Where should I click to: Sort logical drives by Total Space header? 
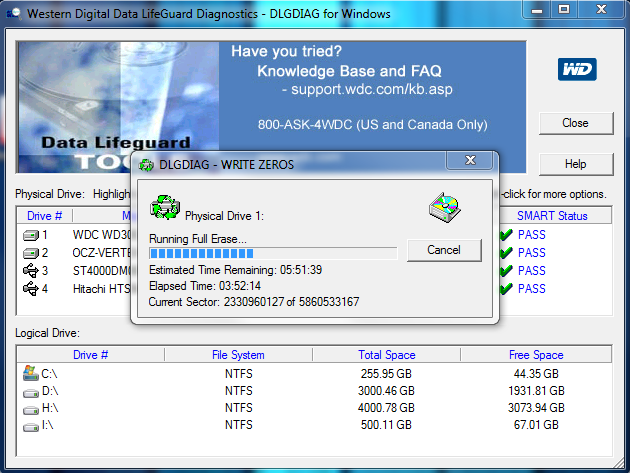[387, 355]
